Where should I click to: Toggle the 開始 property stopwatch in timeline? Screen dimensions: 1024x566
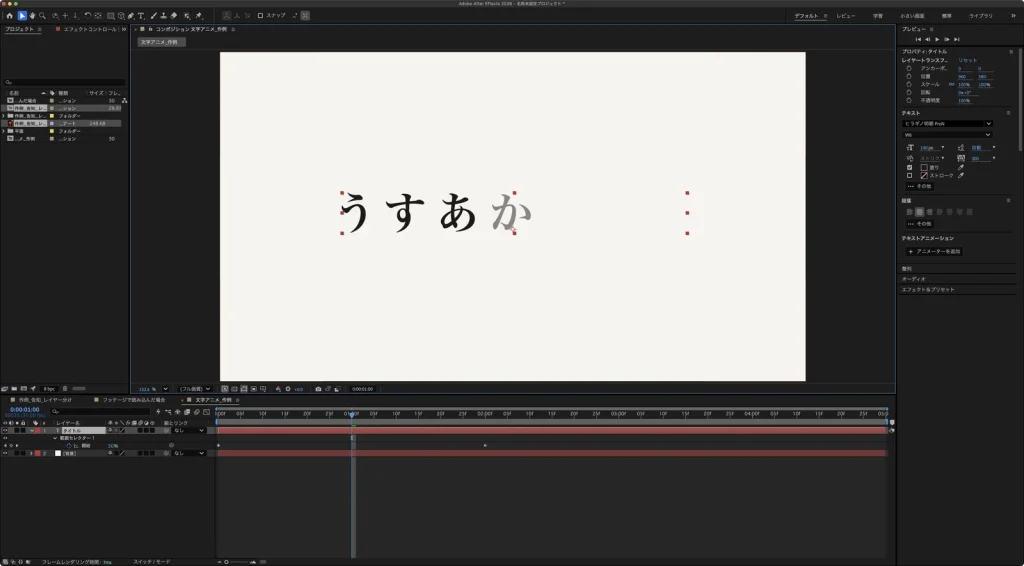pos(69,446)
